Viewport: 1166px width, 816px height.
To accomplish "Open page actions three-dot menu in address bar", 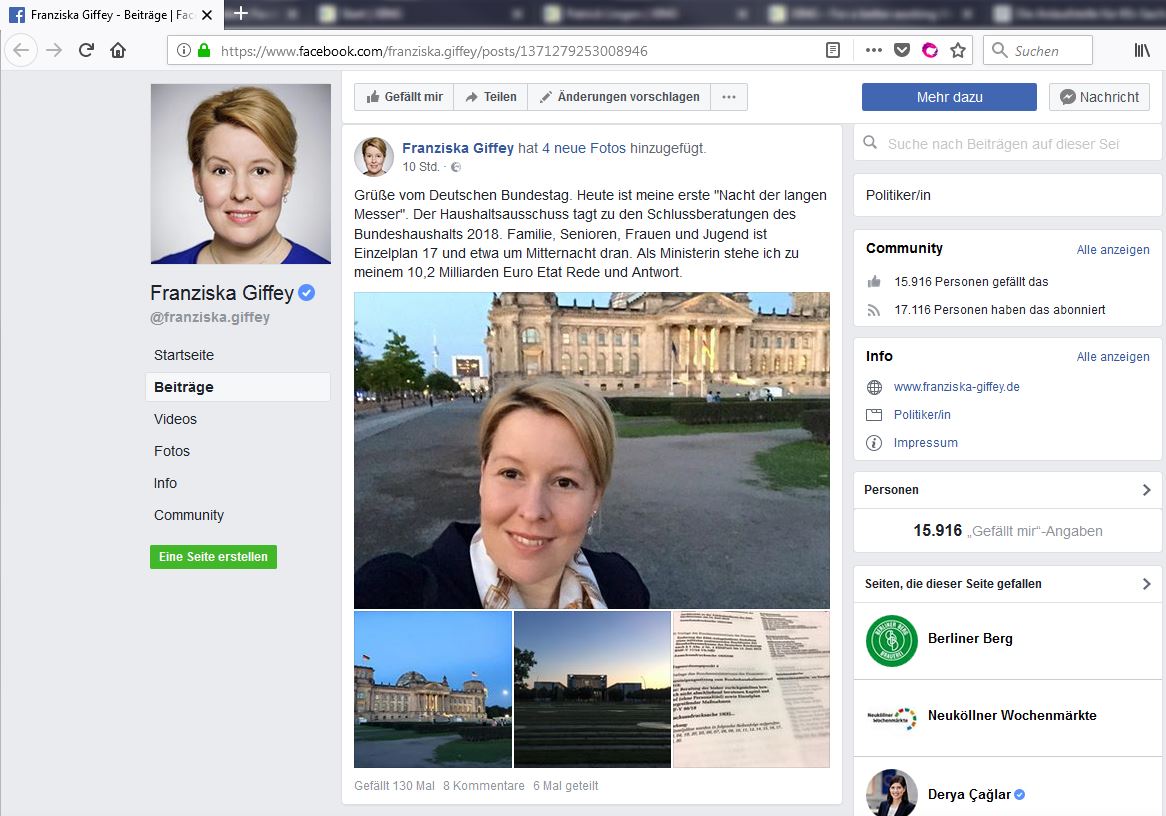I will (874, 51).
